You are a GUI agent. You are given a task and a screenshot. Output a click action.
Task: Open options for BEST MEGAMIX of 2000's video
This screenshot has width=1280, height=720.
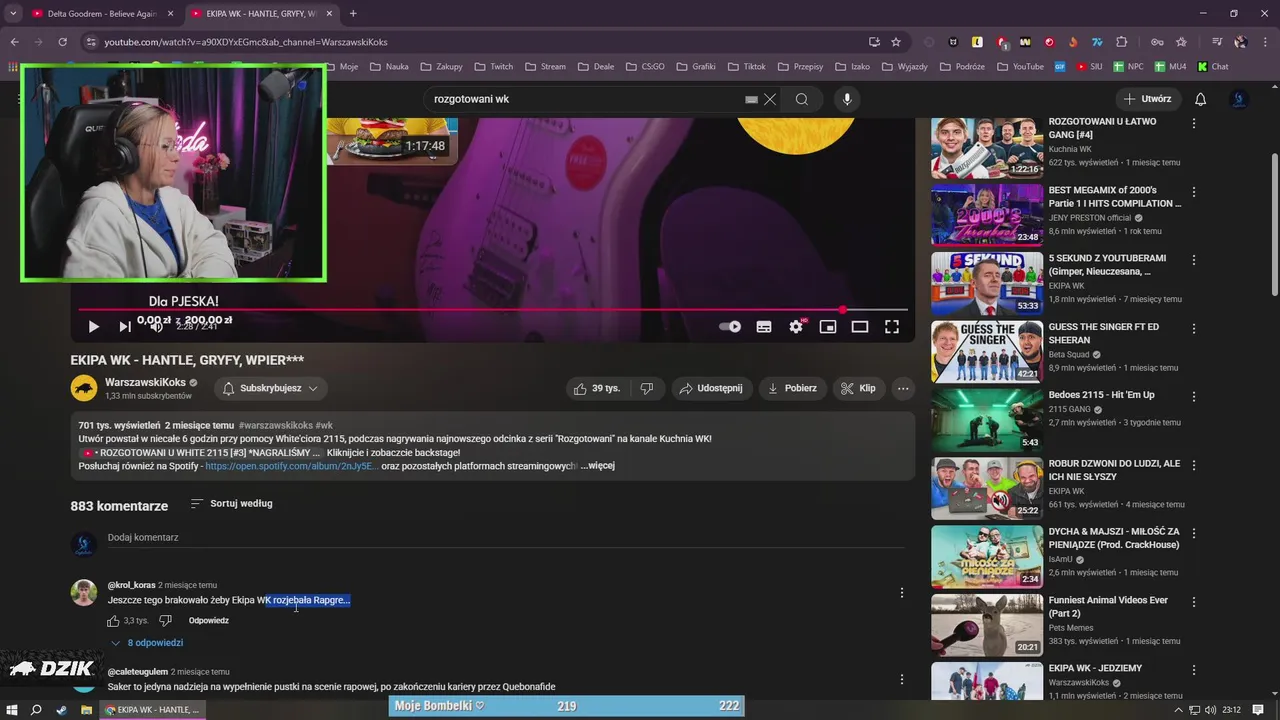point(1193,192)
